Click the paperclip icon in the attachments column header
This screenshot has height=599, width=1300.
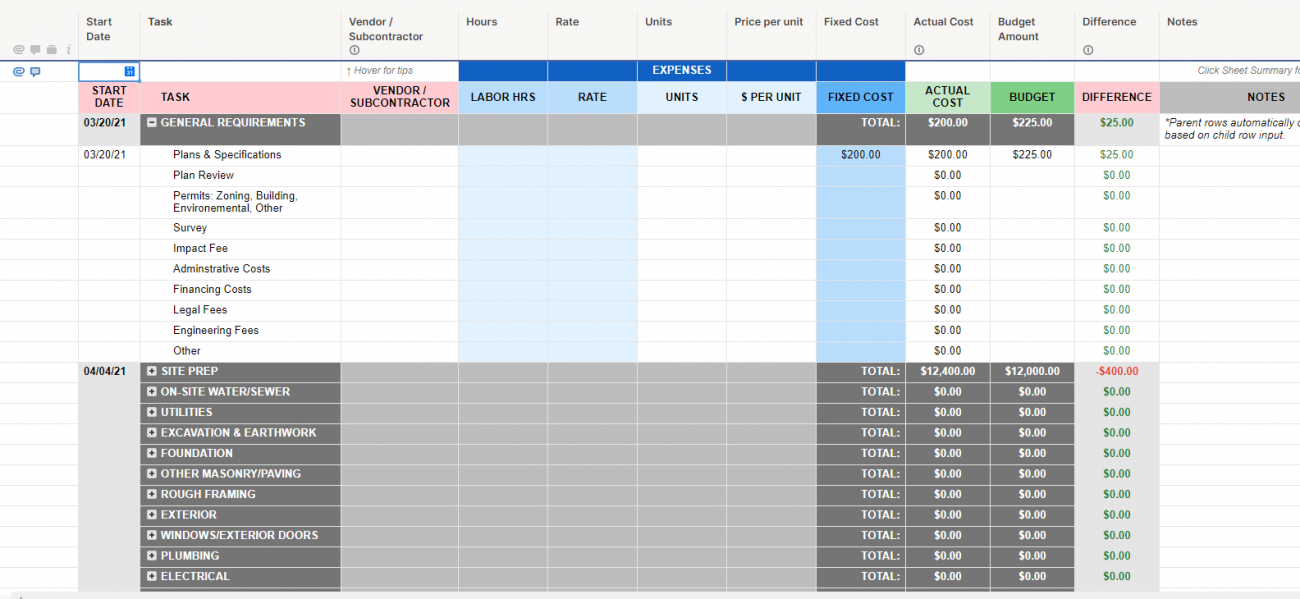coord(17,49)
